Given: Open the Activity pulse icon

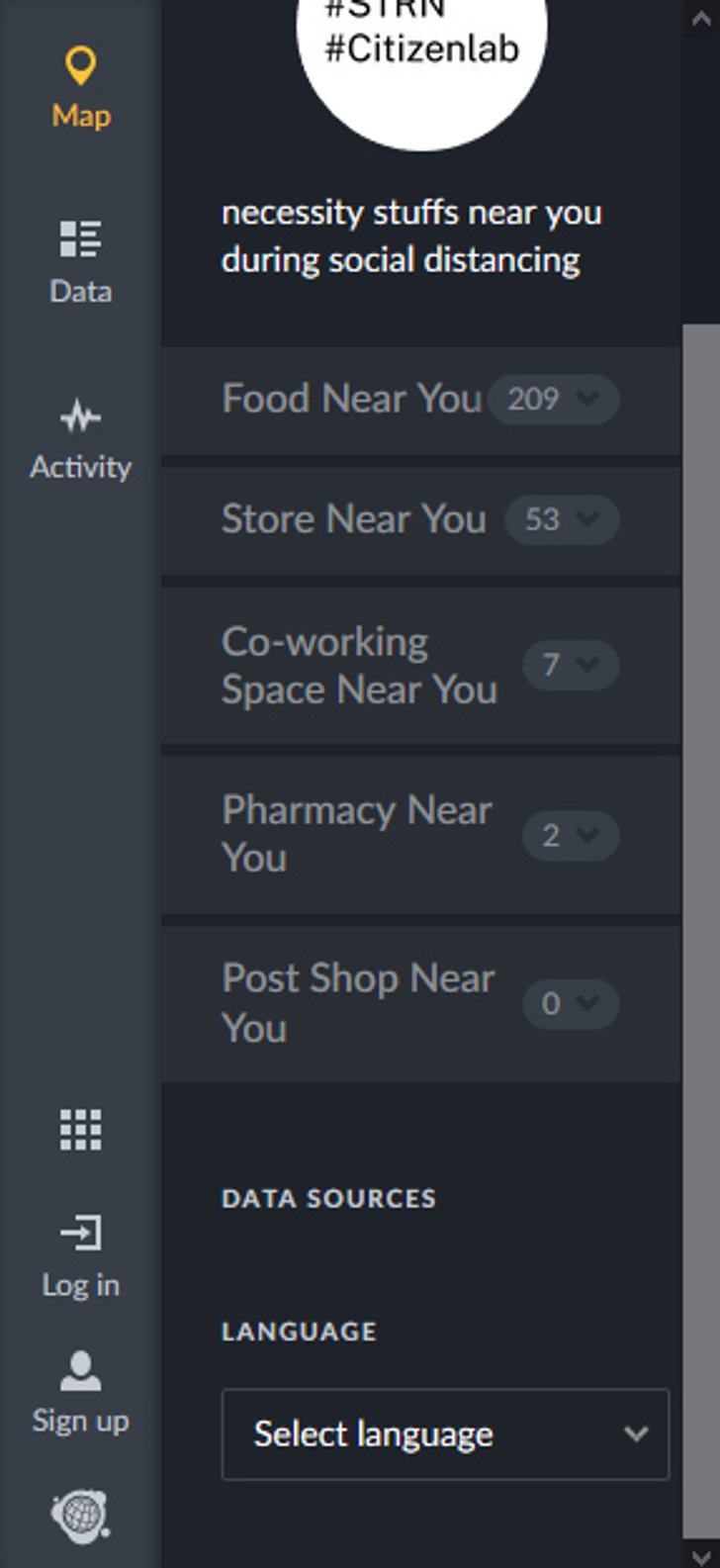Looking at the screenshot, I should tap(80, 417).
